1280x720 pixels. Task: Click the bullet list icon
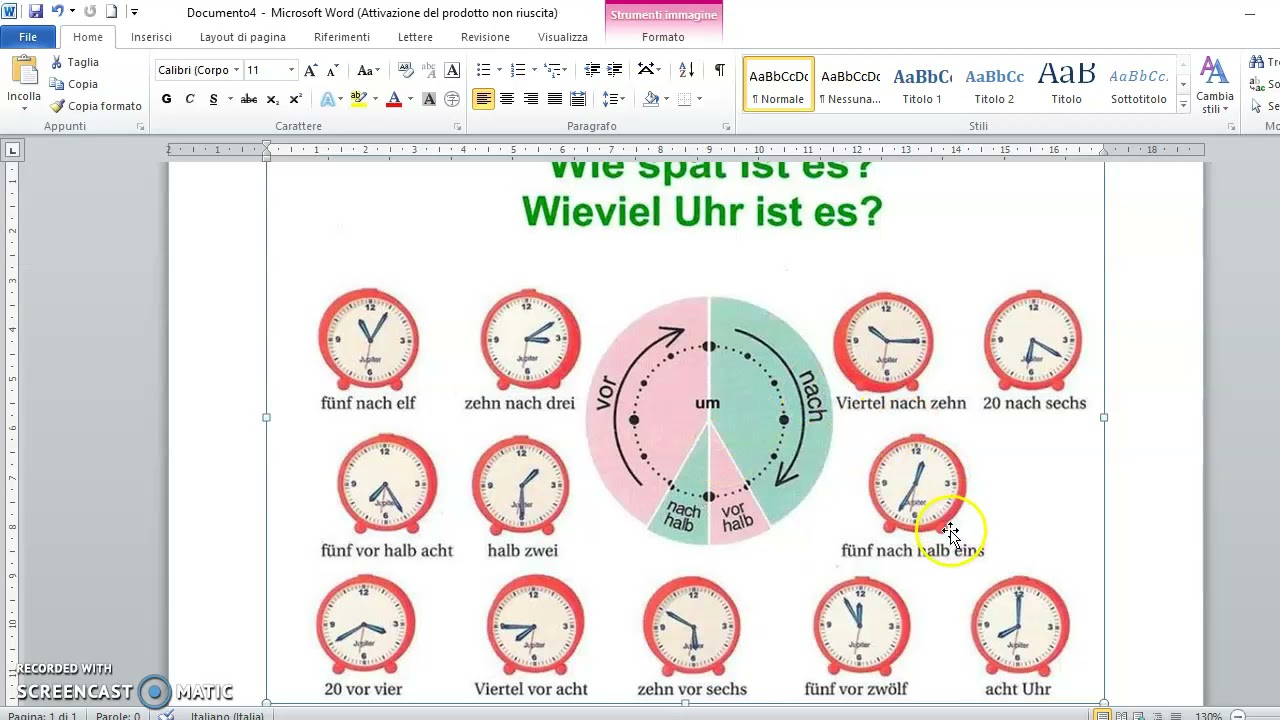point(483,70)
